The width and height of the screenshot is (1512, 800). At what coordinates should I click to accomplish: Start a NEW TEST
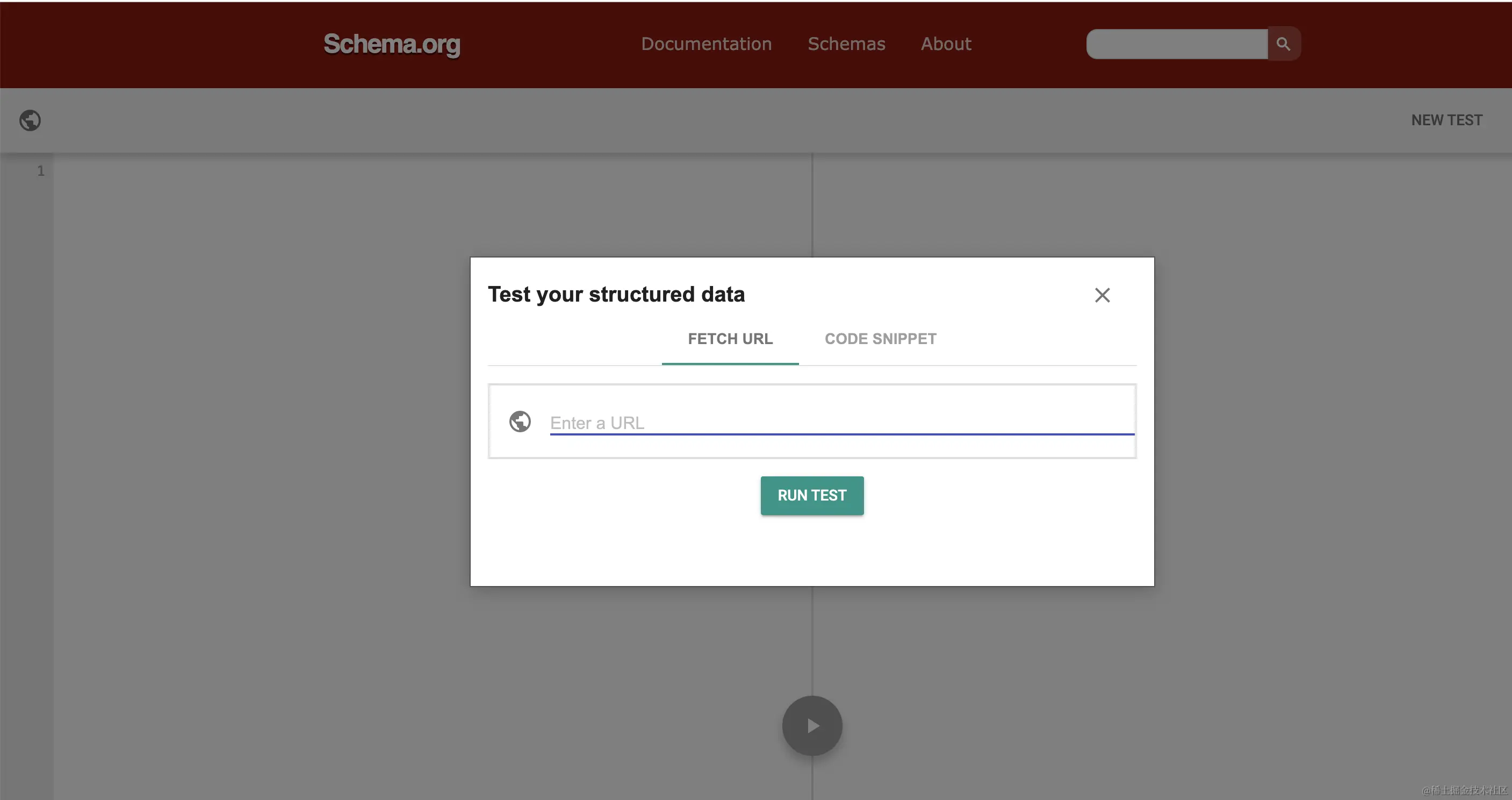pyautogui.click(x=1446, y=120)
